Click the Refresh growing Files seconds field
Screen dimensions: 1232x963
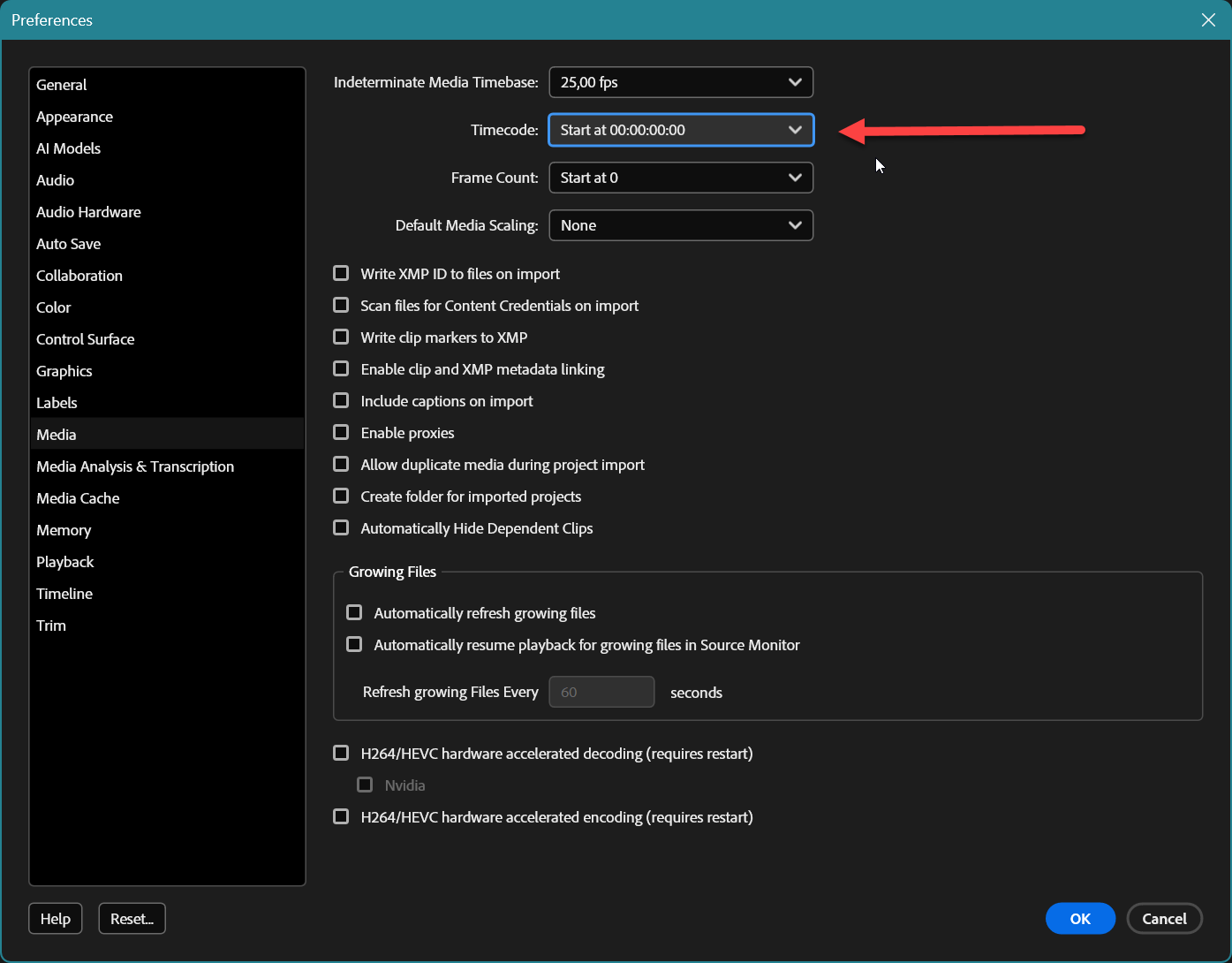tap(601, 692)
